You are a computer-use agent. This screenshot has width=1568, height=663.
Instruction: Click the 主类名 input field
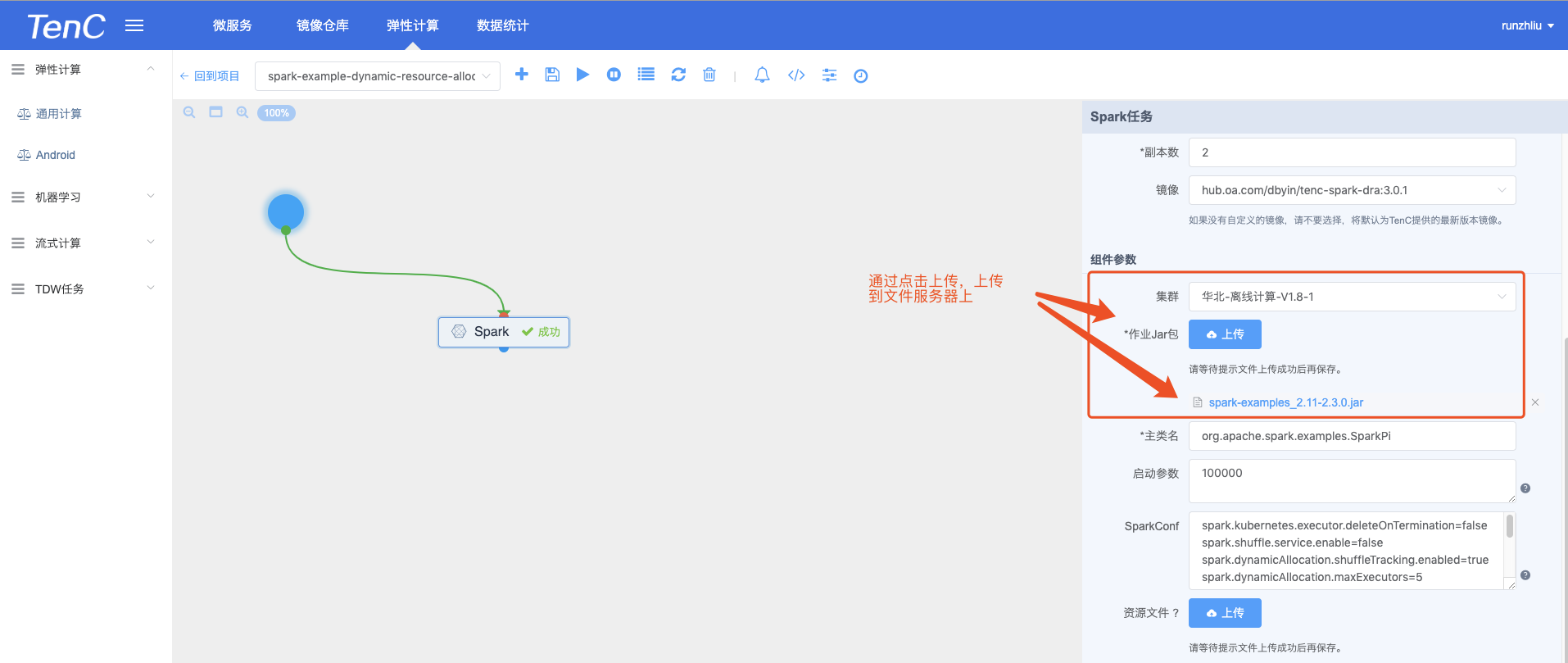coord(1352,436)
